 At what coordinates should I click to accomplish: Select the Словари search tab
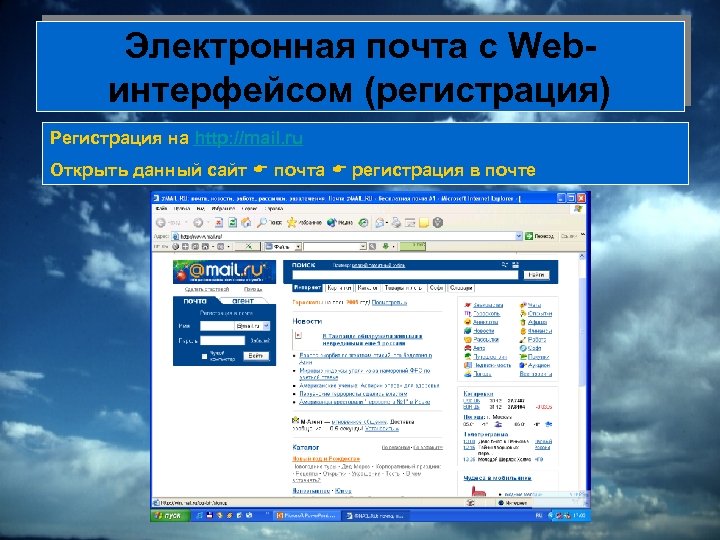point(461,288)
